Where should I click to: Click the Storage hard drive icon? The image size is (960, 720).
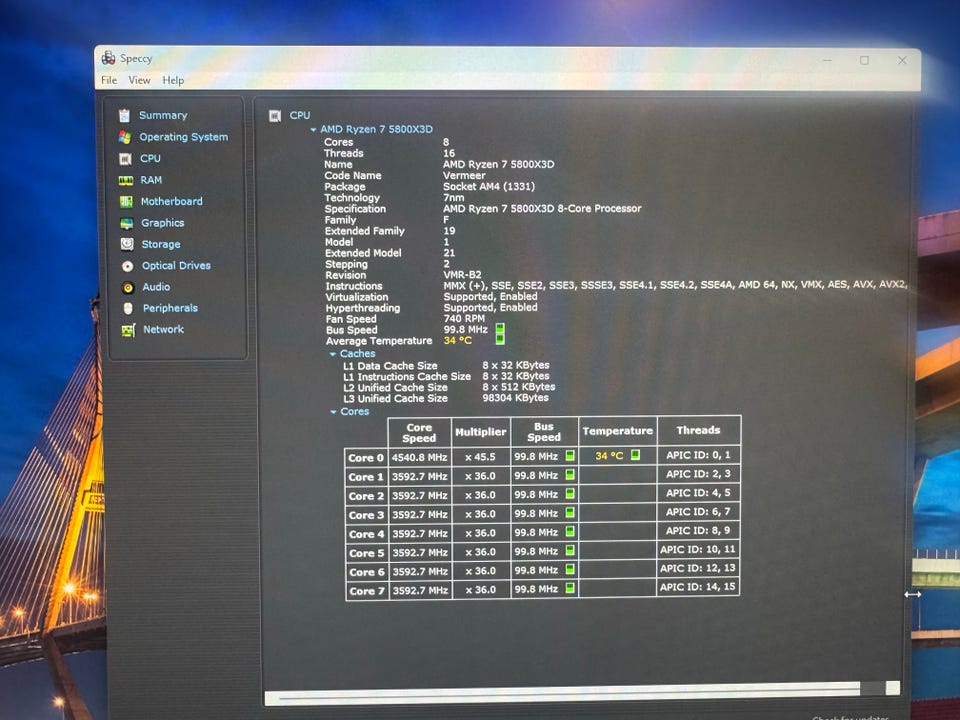point(127,244)
